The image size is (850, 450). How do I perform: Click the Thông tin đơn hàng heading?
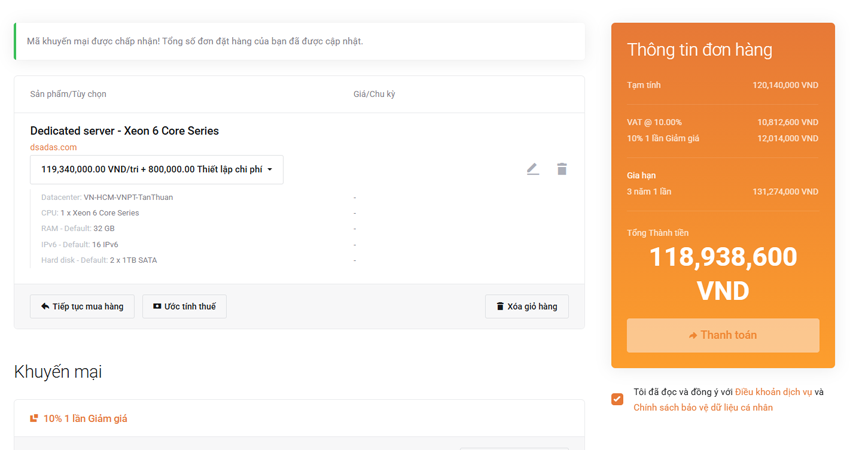(699, 50)
